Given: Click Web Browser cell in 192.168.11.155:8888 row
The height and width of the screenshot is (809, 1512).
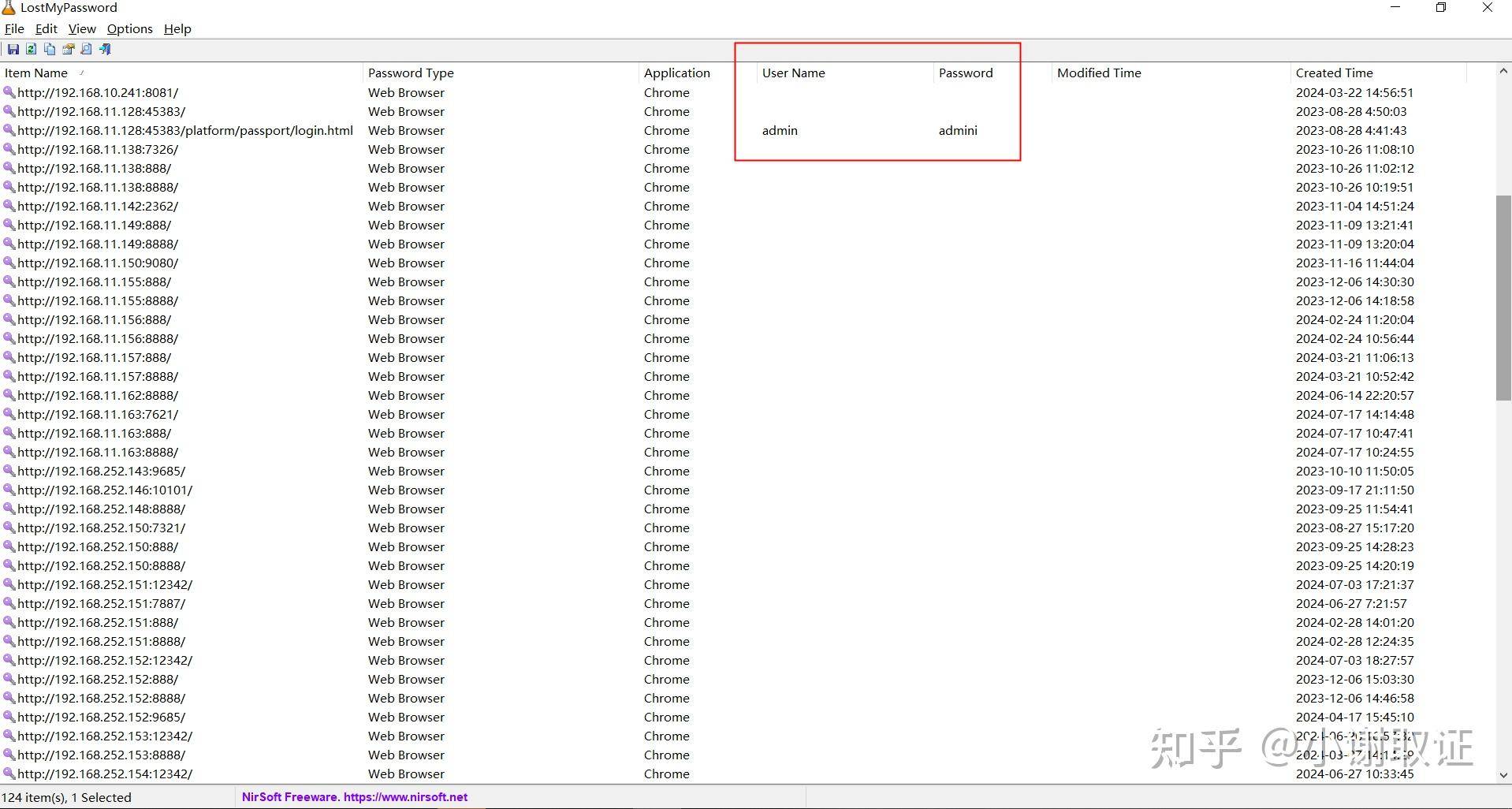Looking at the screenshot, I should coord(406,300).
